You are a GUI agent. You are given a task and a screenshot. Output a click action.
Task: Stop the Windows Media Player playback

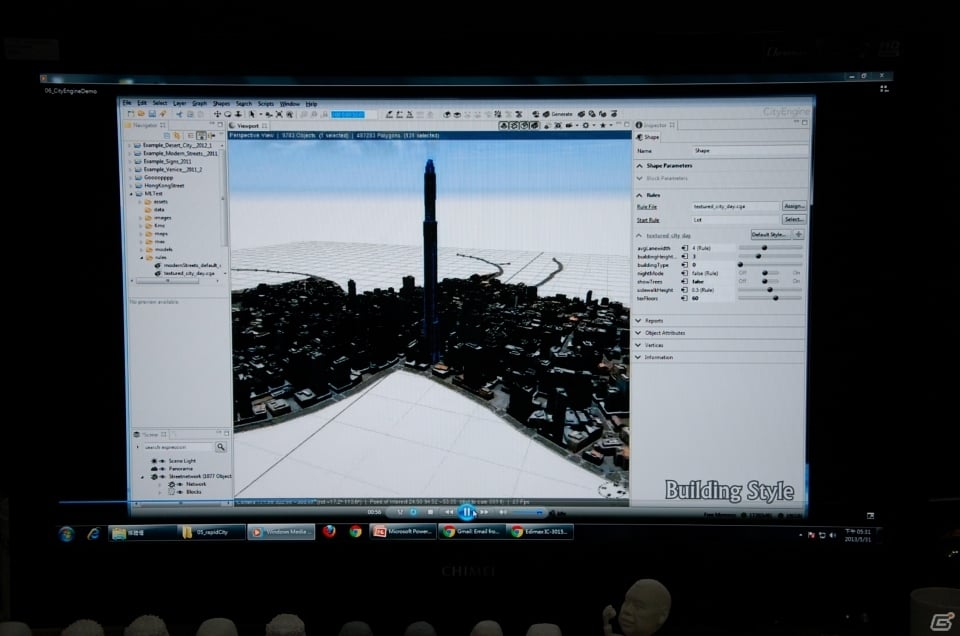[x=430, y=512]
